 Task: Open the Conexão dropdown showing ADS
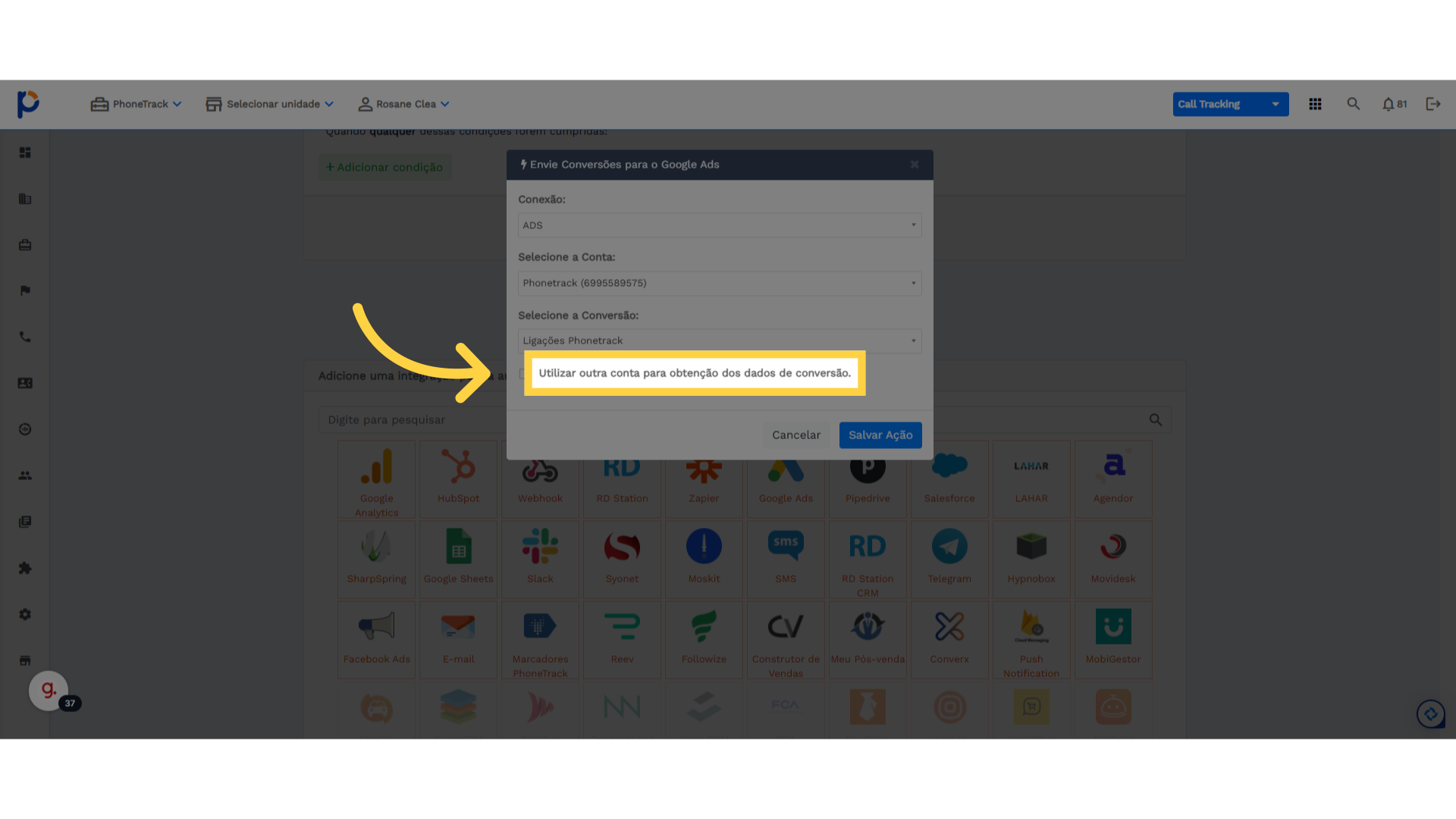coord(720,225)
